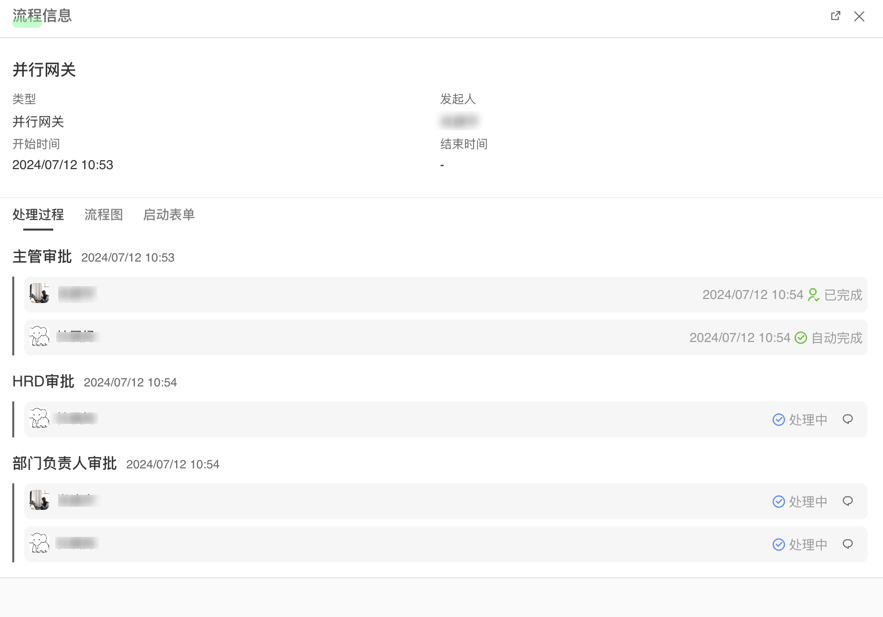Open comment bubble on first 部门负责人审批 row

pos(849,501)
